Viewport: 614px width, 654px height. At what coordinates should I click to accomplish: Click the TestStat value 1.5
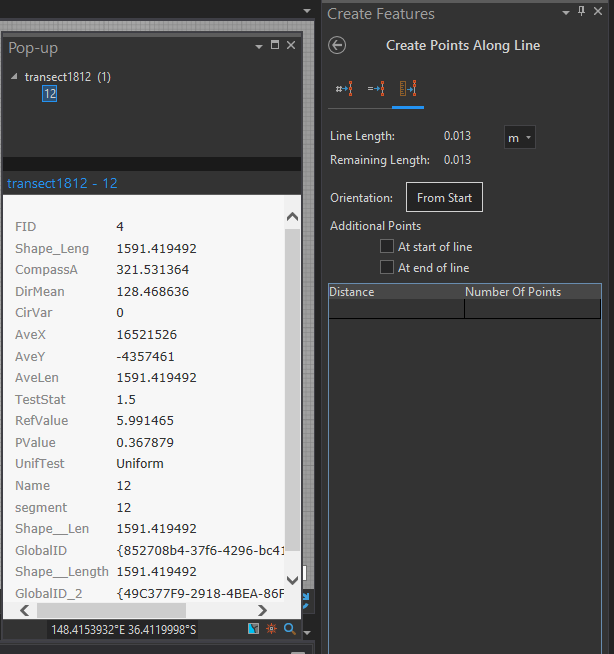pos(126,400)
